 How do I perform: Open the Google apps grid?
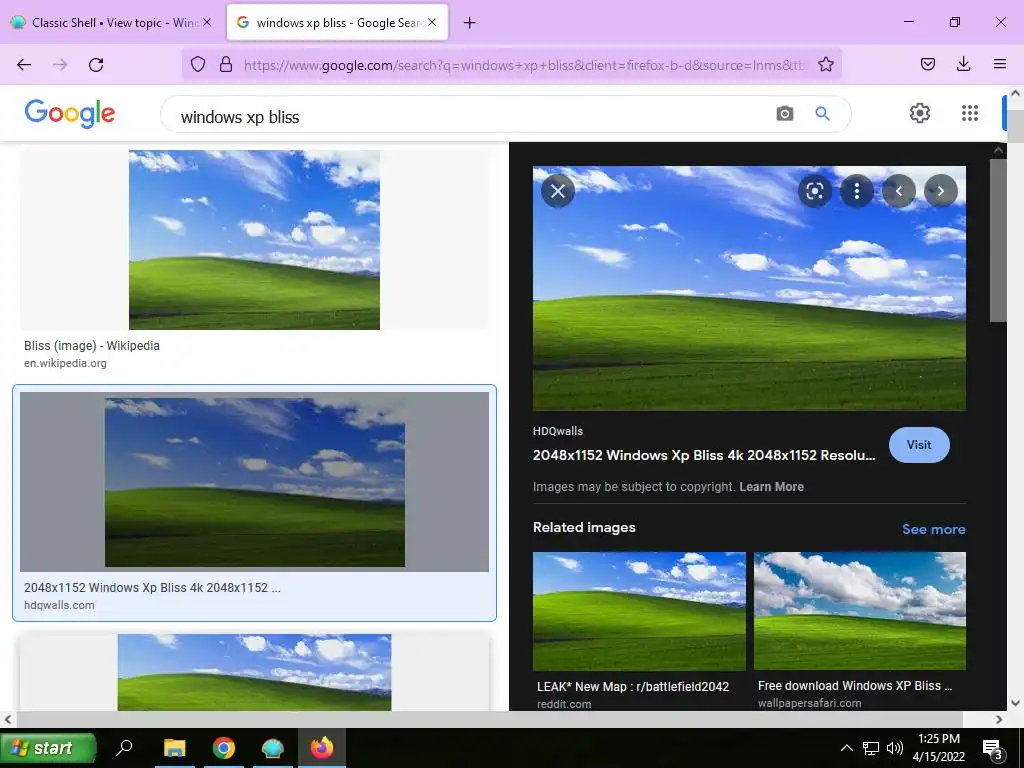point(970,113)
